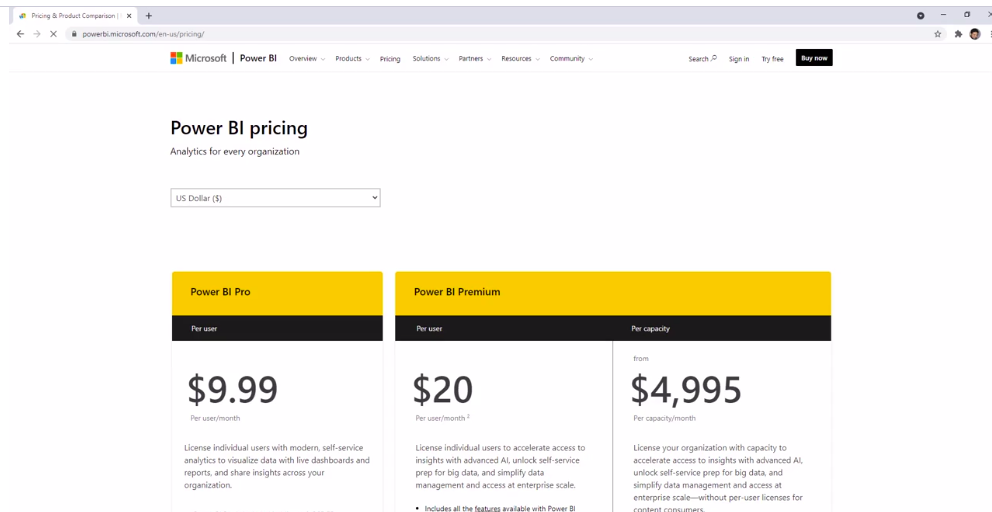Open a new tab with plus icon
Image resolution: width=992 pixels, height=512 pixels.
tap(149, 16)
